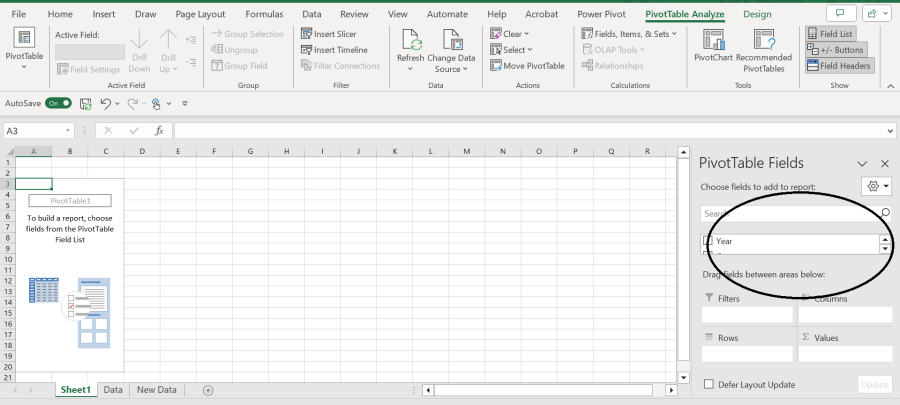Click the Field Settings button
This screenshot has height=405, width=900.
(88, 69)
